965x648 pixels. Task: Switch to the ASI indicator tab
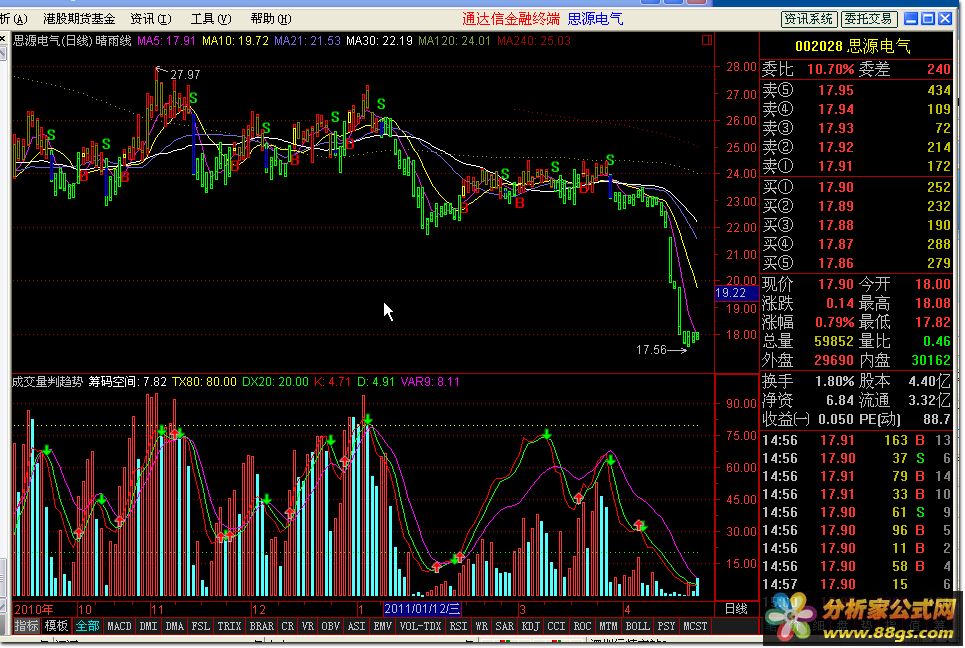pyautogui.click(x=357, y=626)
